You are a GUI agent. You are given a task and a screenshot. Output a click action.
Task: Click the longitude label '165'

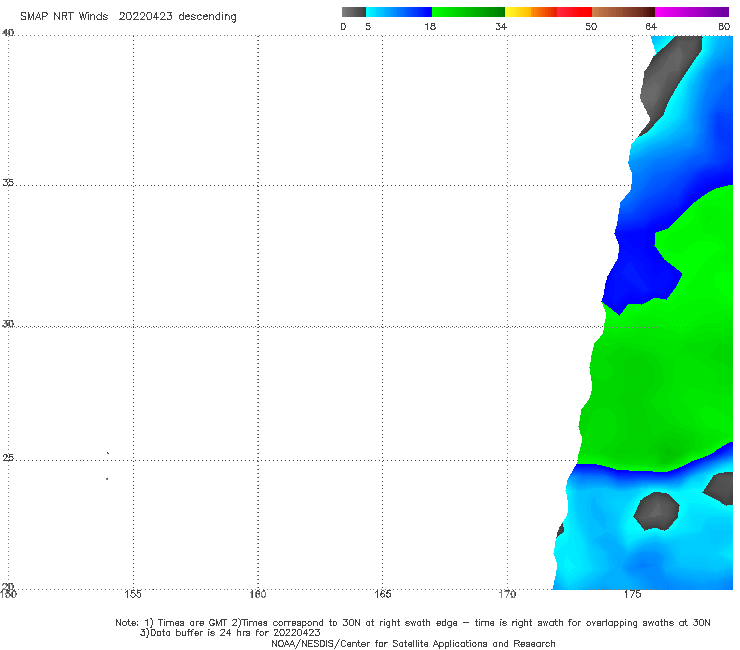[x=382, y=594]
